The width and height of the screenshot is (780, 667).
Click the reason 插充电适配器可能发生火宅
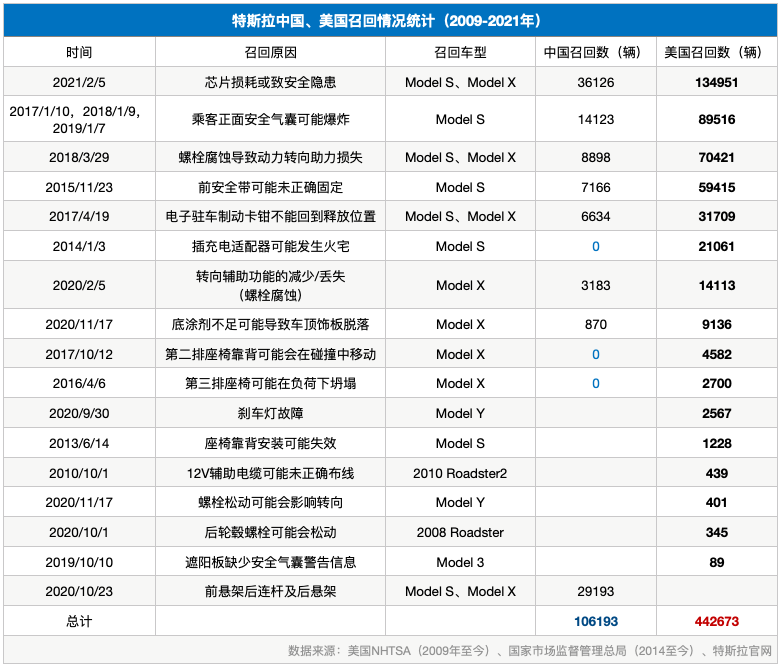(270, 246)
